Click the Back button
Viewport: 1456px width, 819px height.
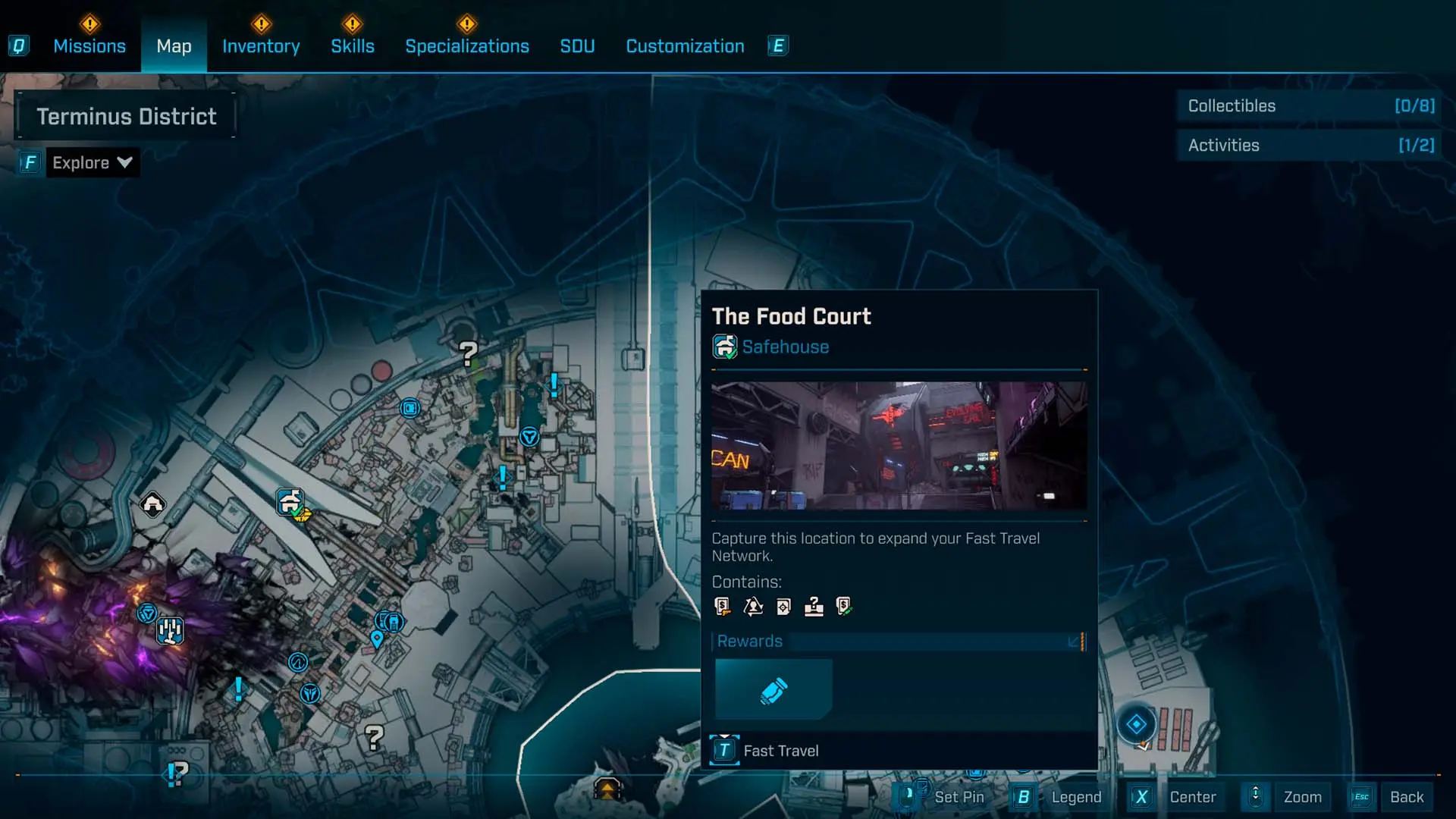pyautogui.click(x=1407, y=797)
